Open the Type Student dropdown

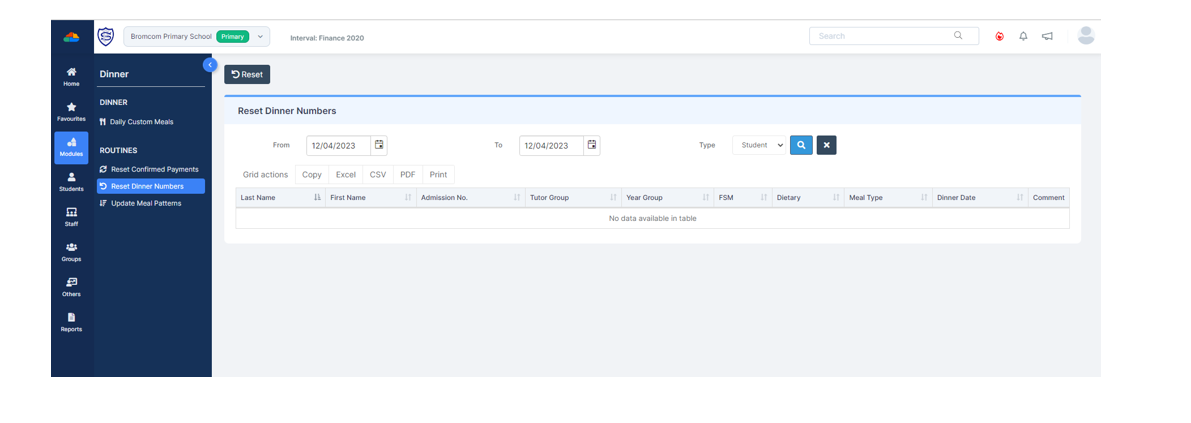pyautogui.click(x=760, y=145)
